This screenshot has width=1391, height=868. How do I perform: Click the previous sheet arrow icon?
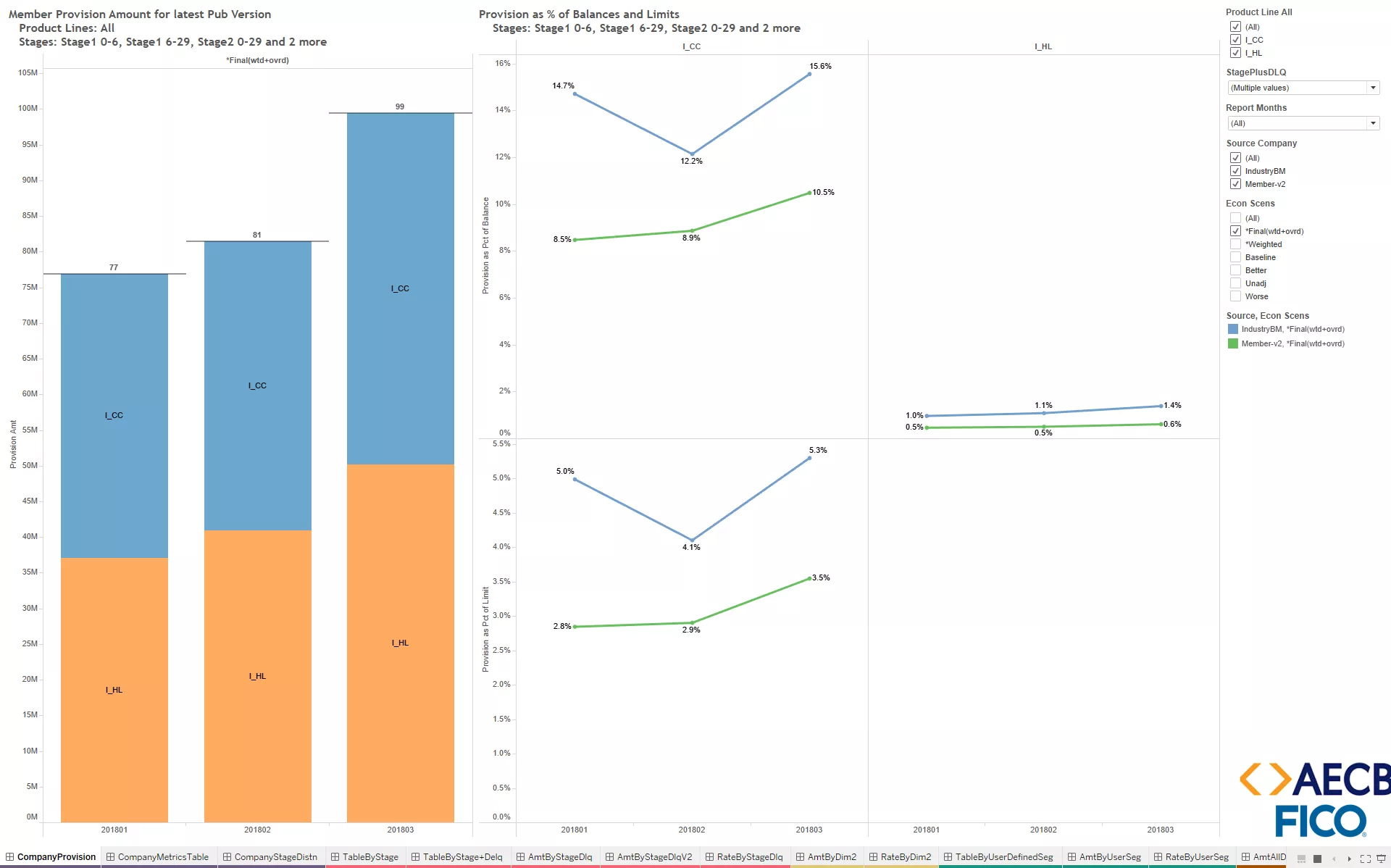pyautogui.click(x=1334, y=858)
